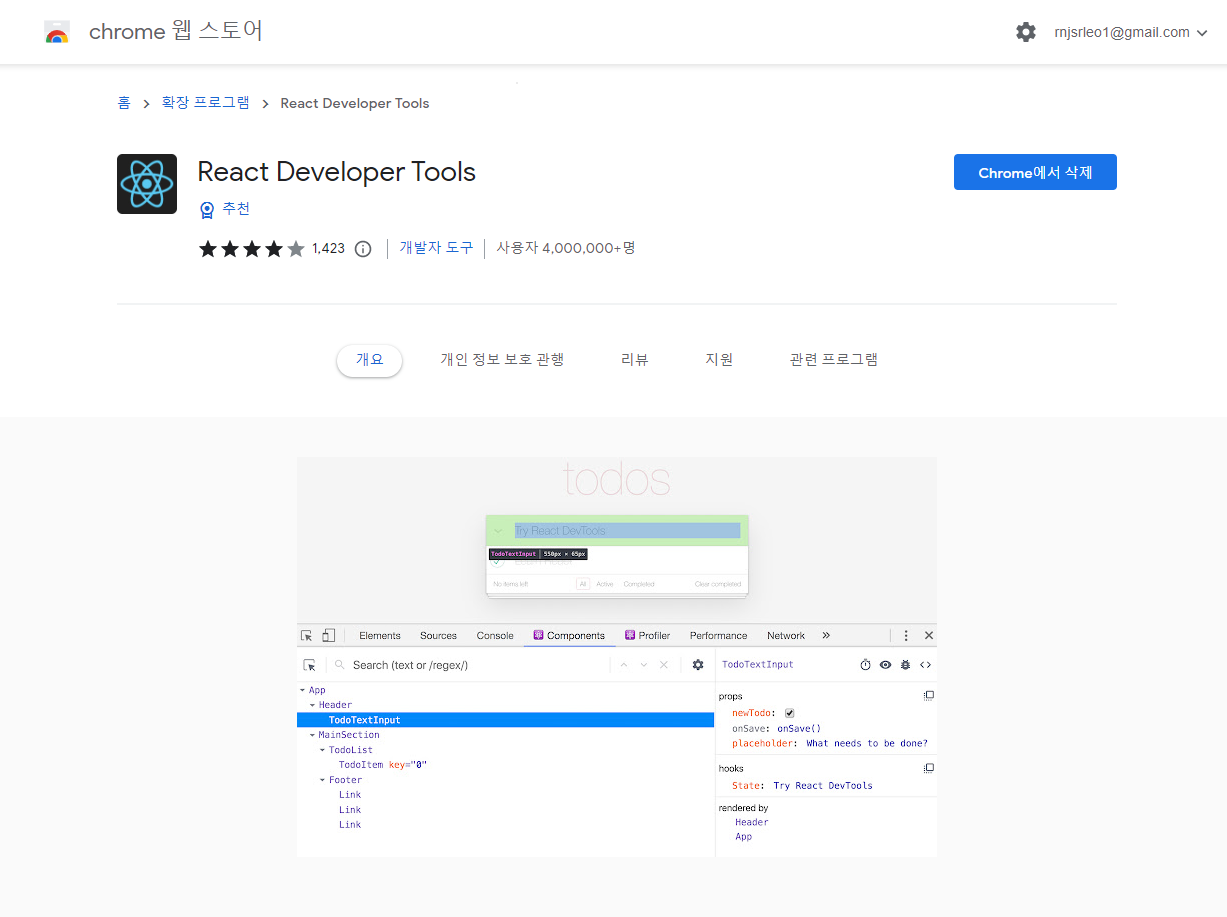Collapse the MainSection tree node arrow
This screenshot has height=917, width=1227.
[x=312, y=736]
